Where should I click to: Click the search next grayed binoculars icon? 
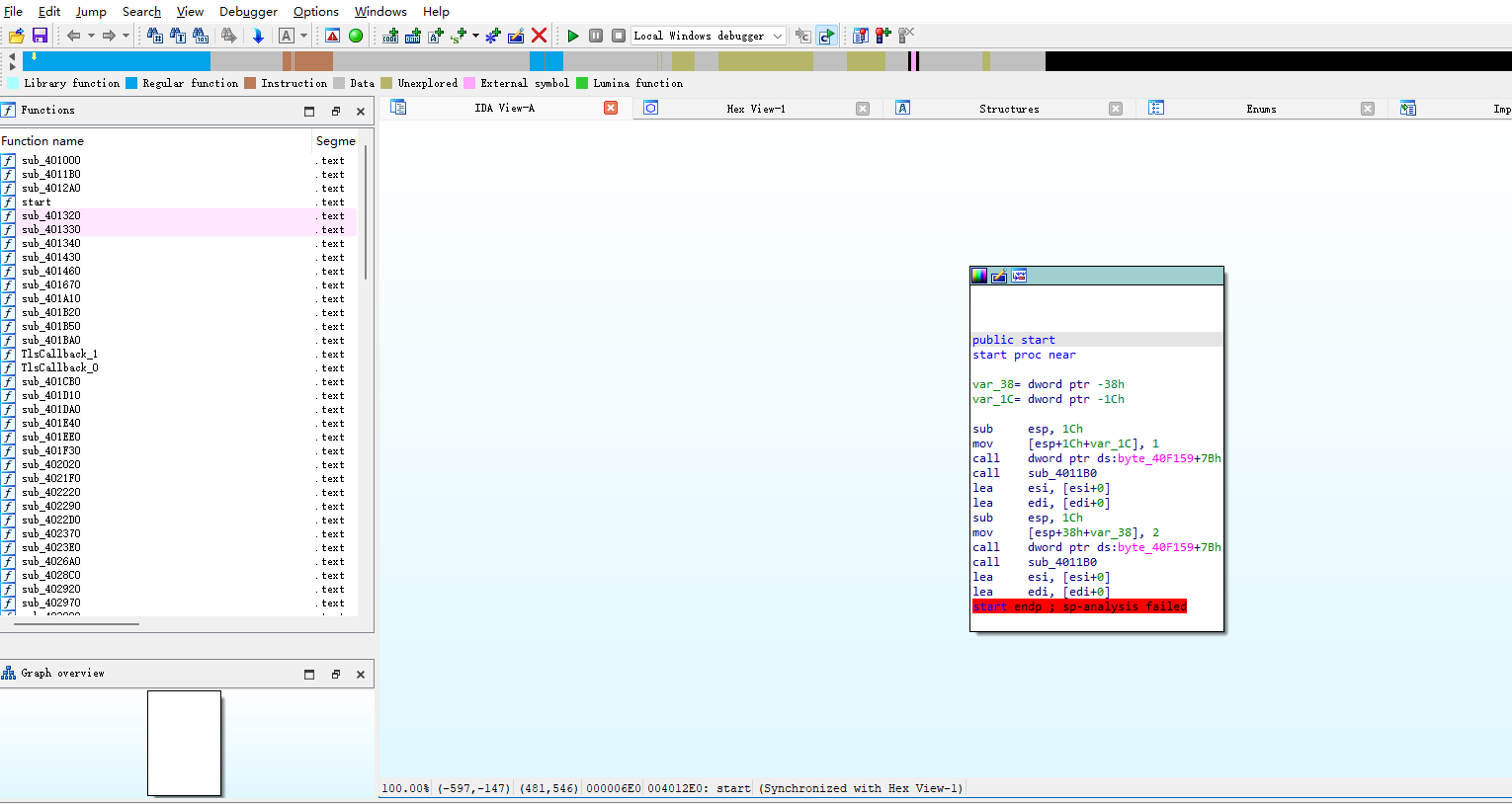229,36
